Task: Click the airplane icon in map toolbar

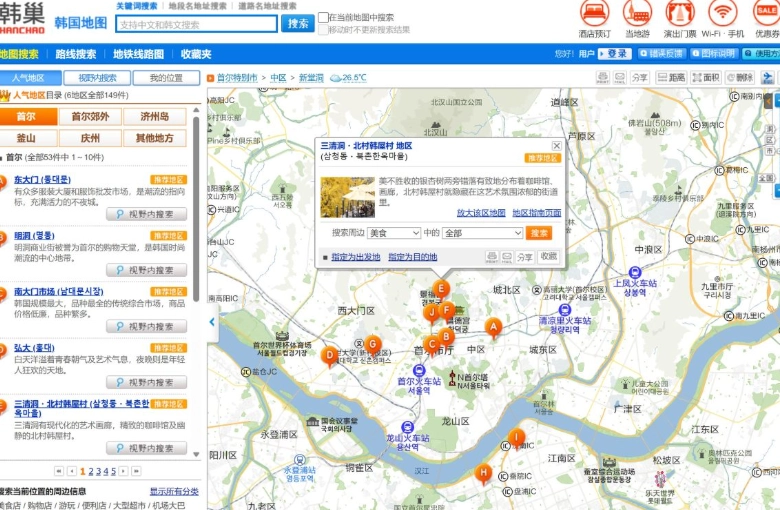Action: tap(767, 78)
